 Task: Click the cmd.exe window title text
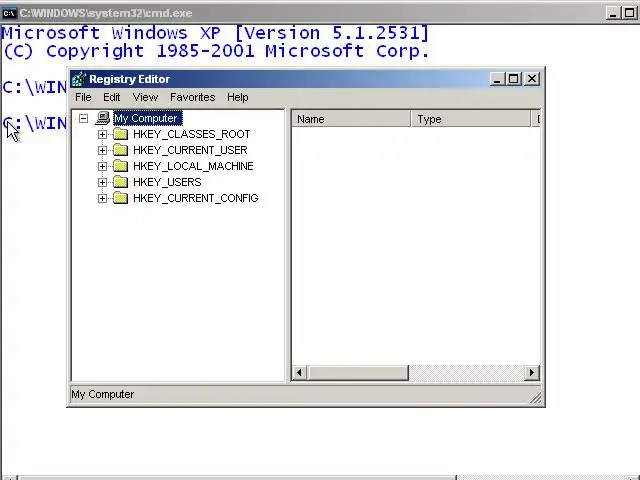pyautogui.click(x=106, y=13)
